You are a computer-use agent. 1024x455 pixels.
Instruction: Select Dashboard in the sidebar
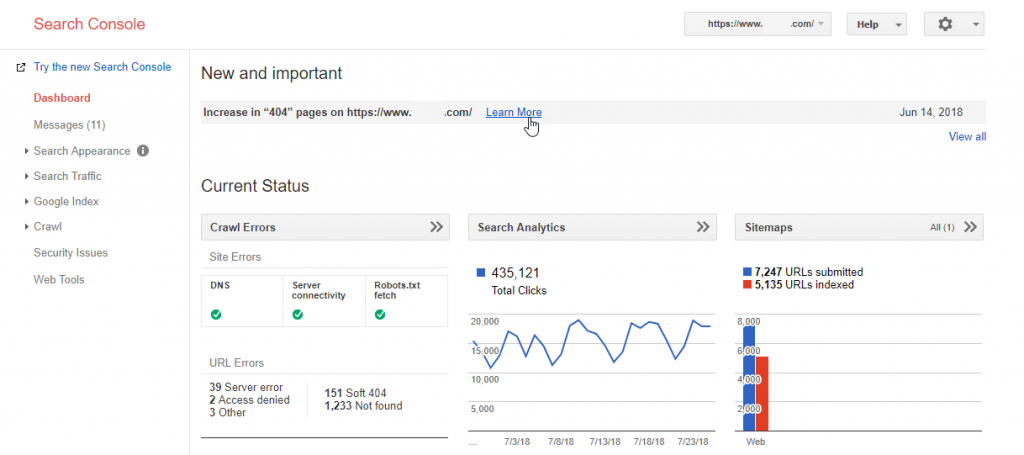coord(62,98)
